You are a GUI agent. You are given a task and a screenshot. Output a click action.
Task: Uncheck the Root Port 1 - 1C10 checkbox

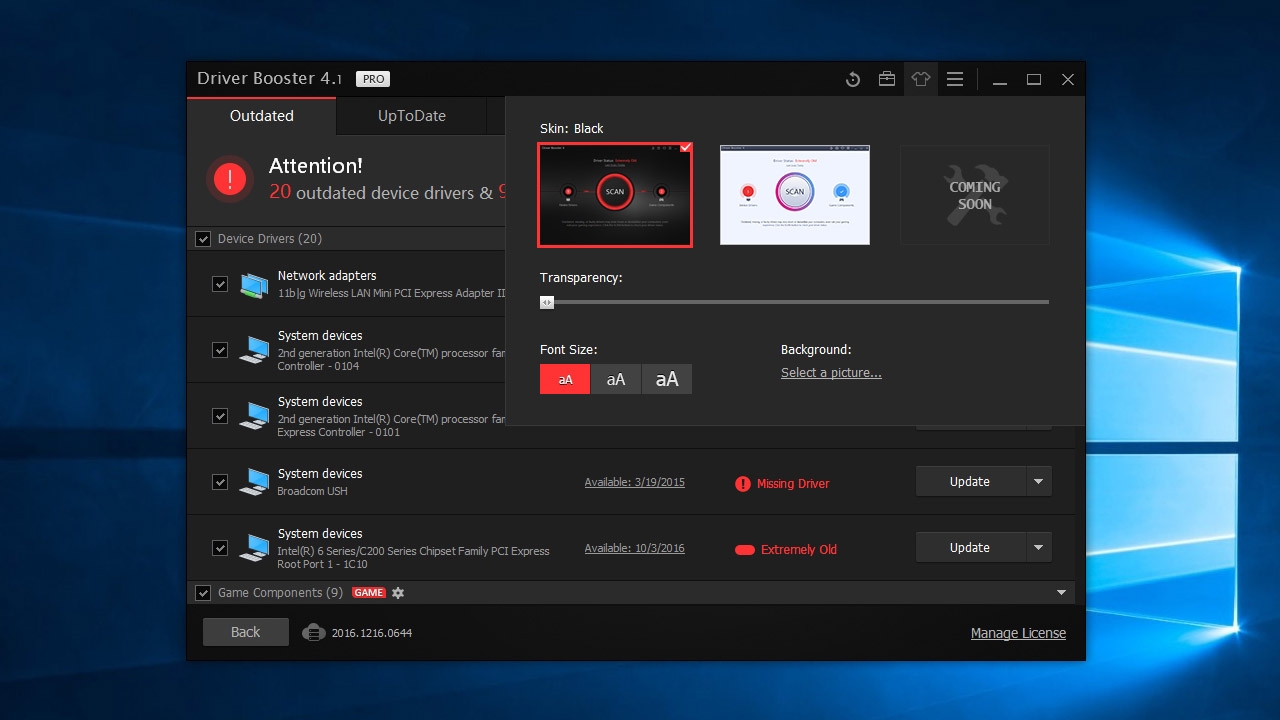(x=220, y=548)
